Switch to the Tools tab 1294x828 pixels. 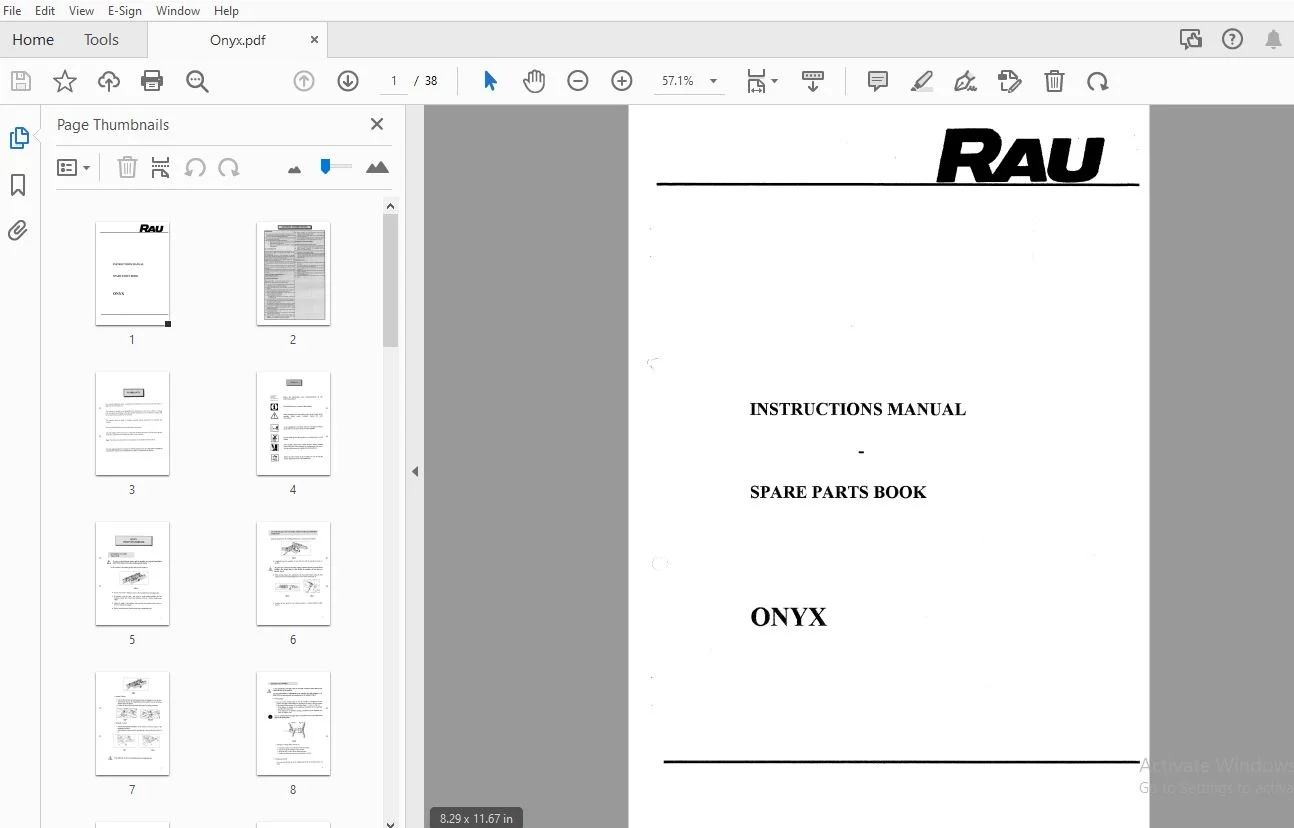pyautogui.click(x=101, y=40)
